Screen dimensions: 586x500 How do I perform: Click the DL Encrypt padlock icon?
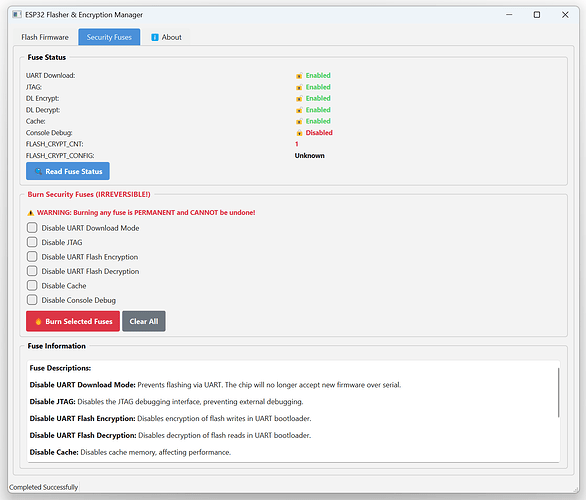299,99
